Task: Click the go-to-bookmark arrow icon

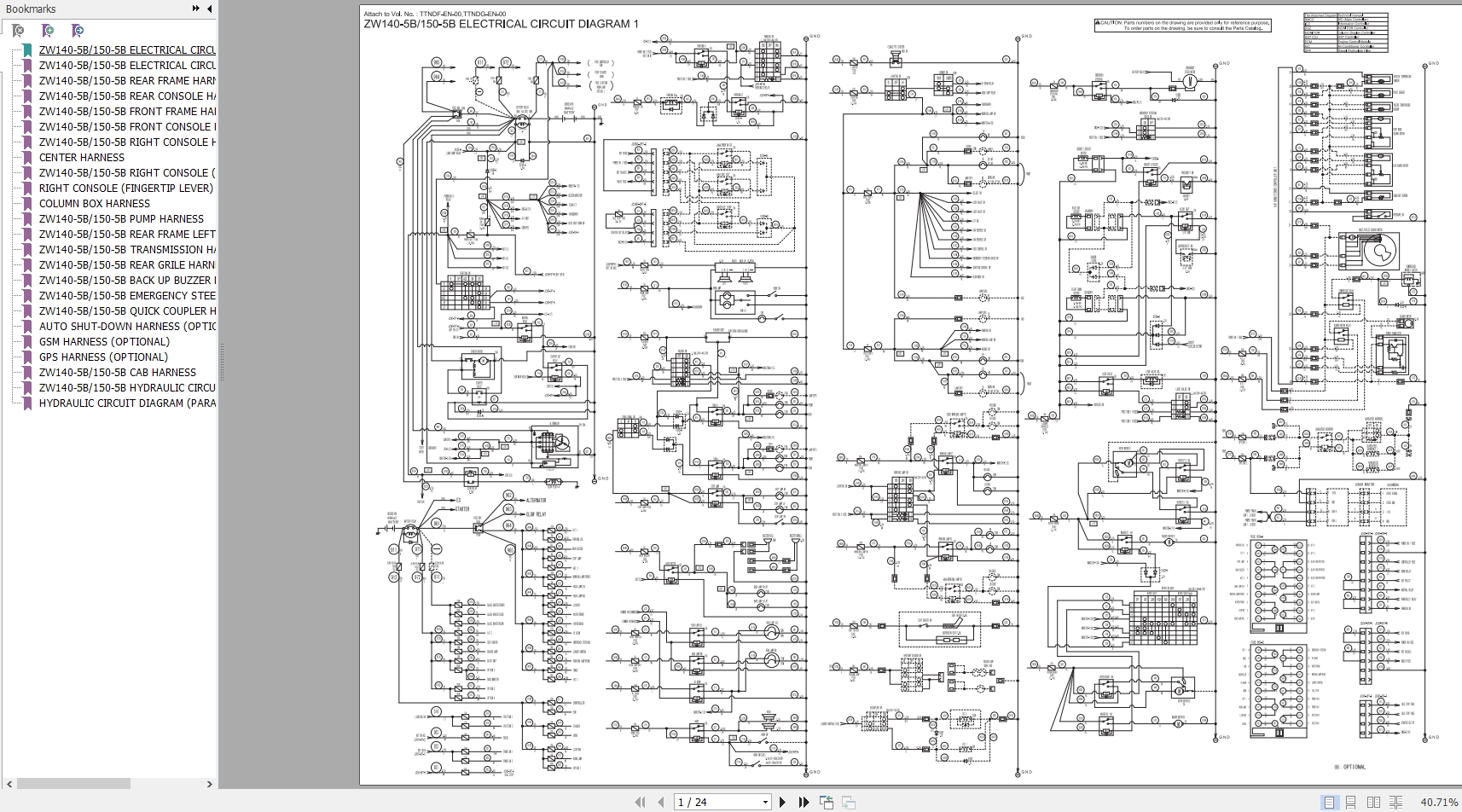Action: pos(78,31)
